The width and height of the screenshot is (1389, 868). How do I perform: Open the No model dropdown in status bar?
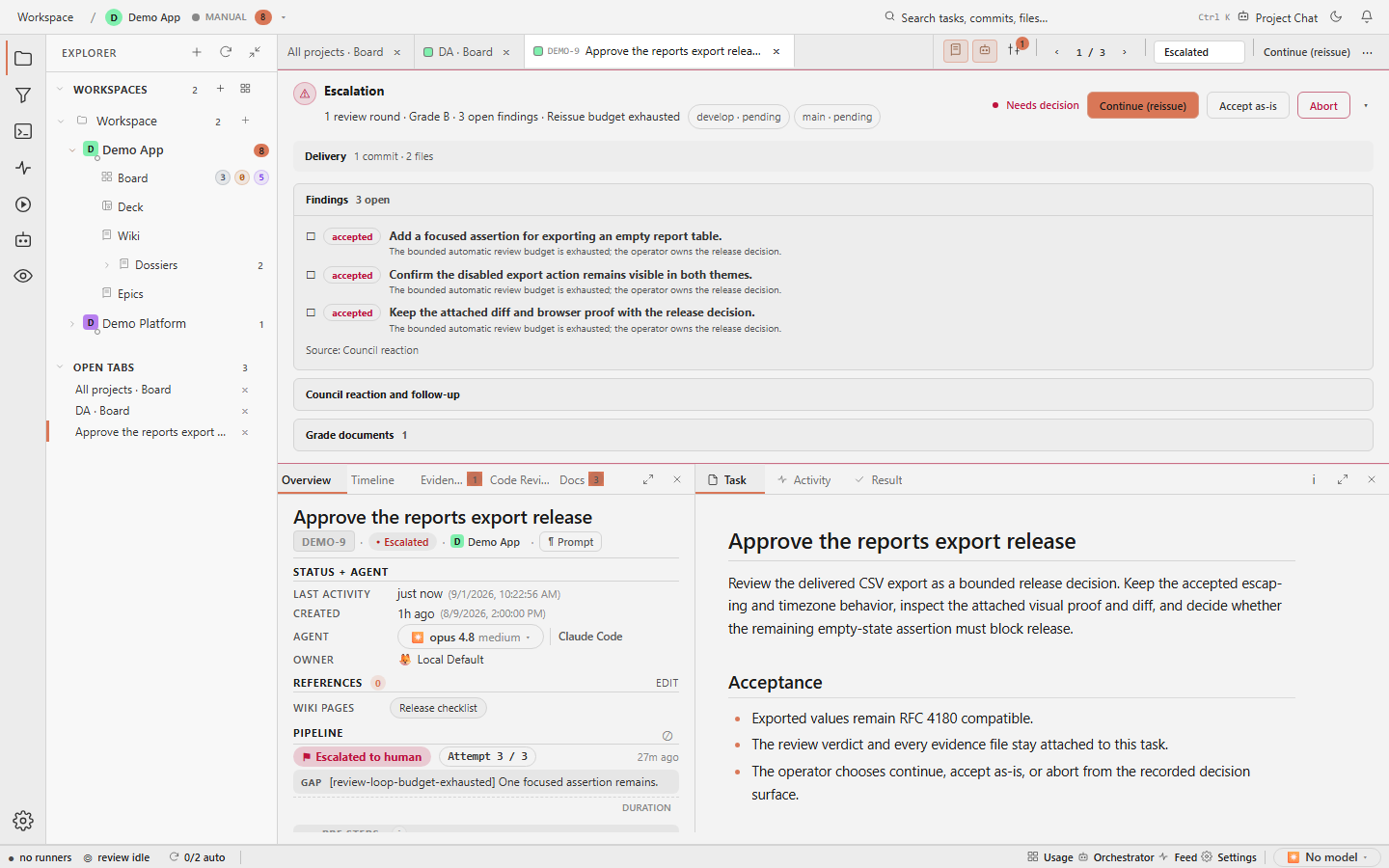(x=1327, y=856)
